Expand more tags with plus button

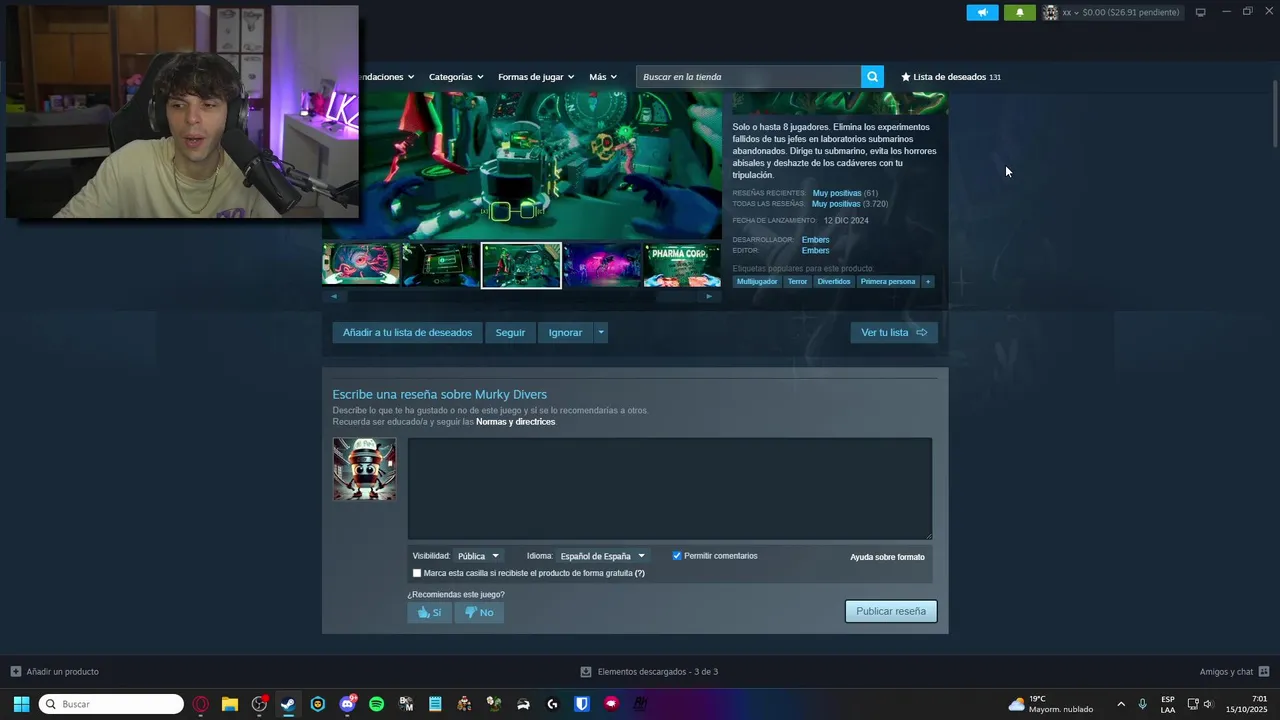point(928,282)
